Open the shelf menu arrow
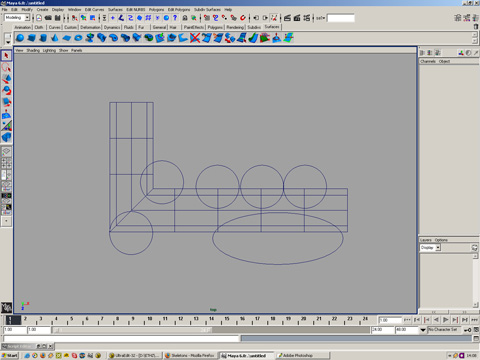This screenshot has width=480, height=360. pos(8,42)
